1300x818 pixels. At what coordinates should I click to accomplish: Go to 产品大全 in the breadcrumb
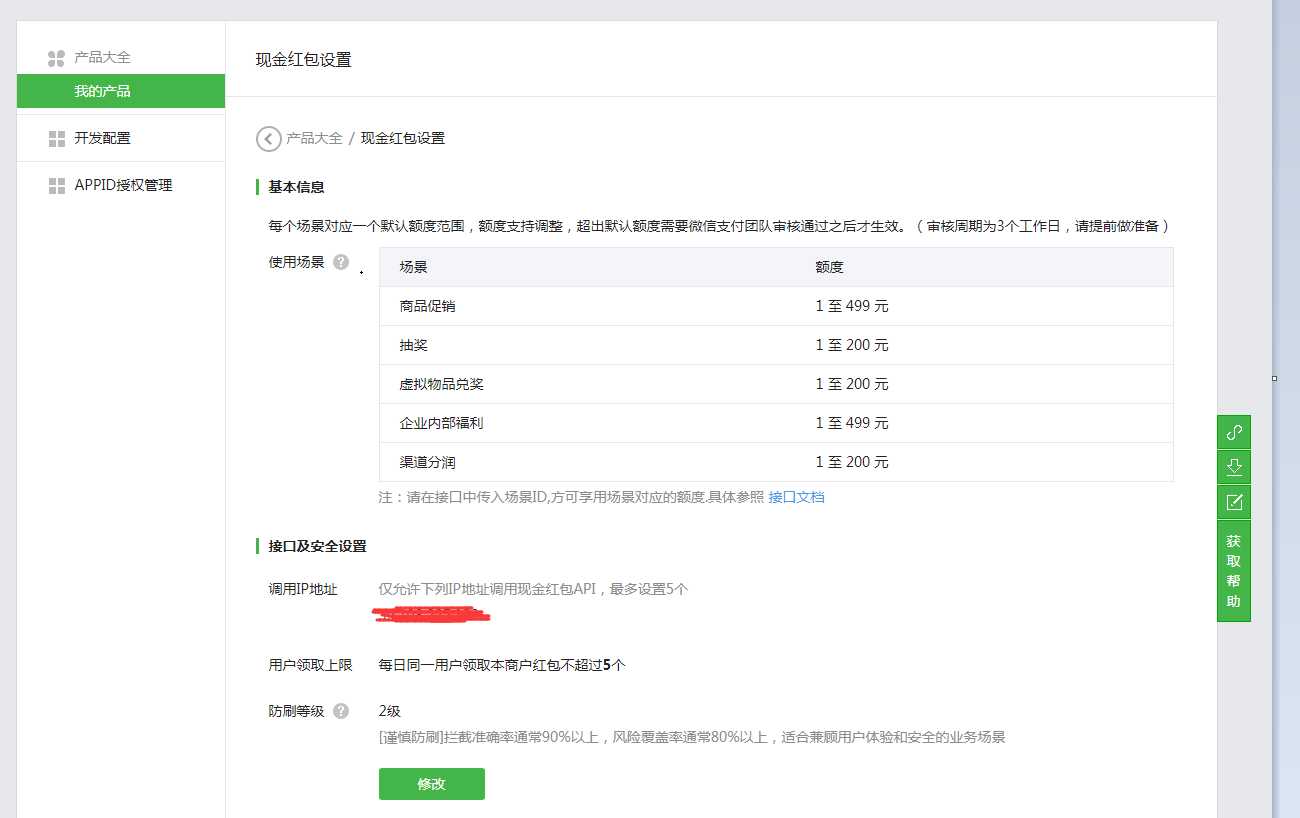point(314,138)
